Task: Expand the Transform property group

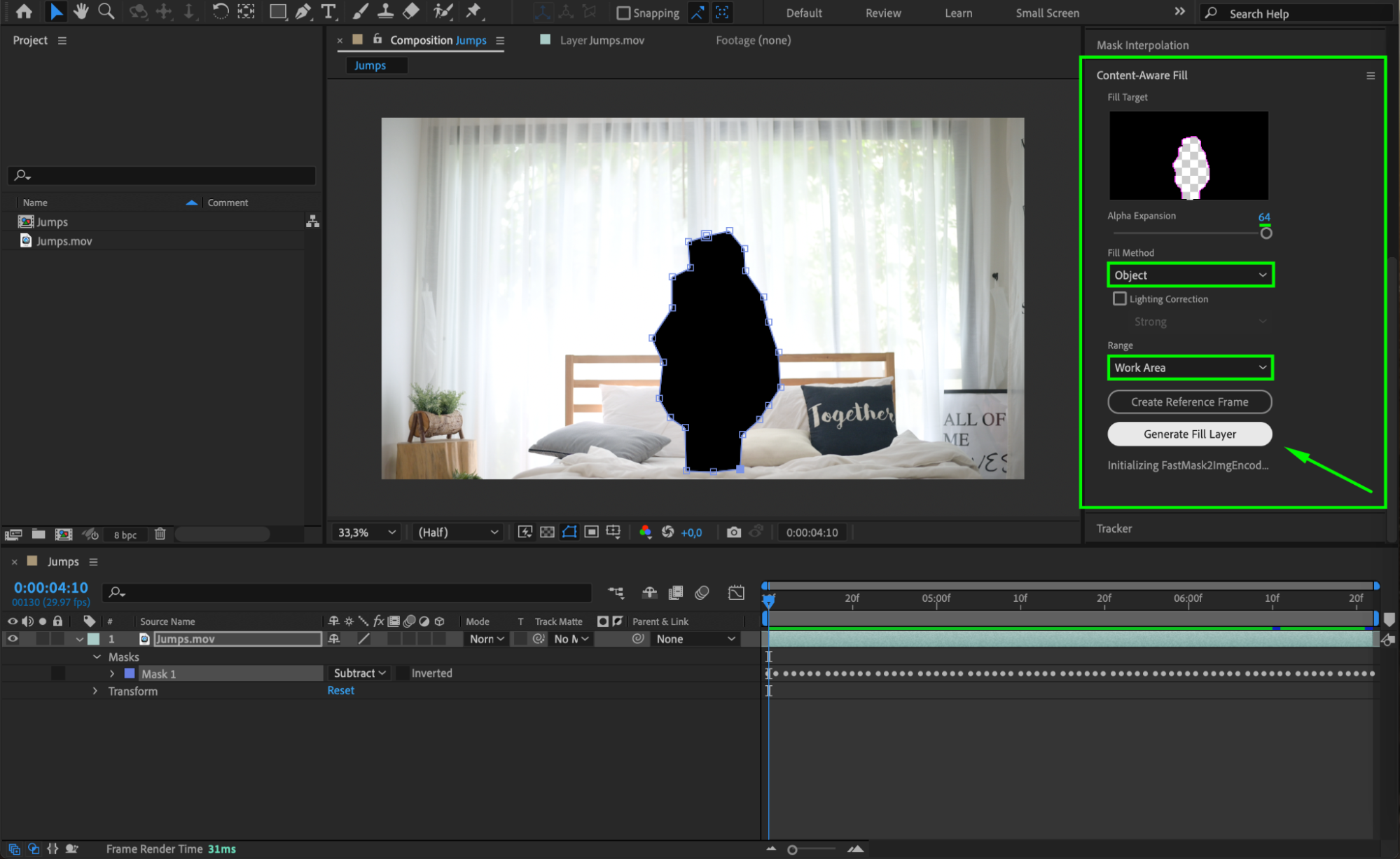Action: (95, 691)
